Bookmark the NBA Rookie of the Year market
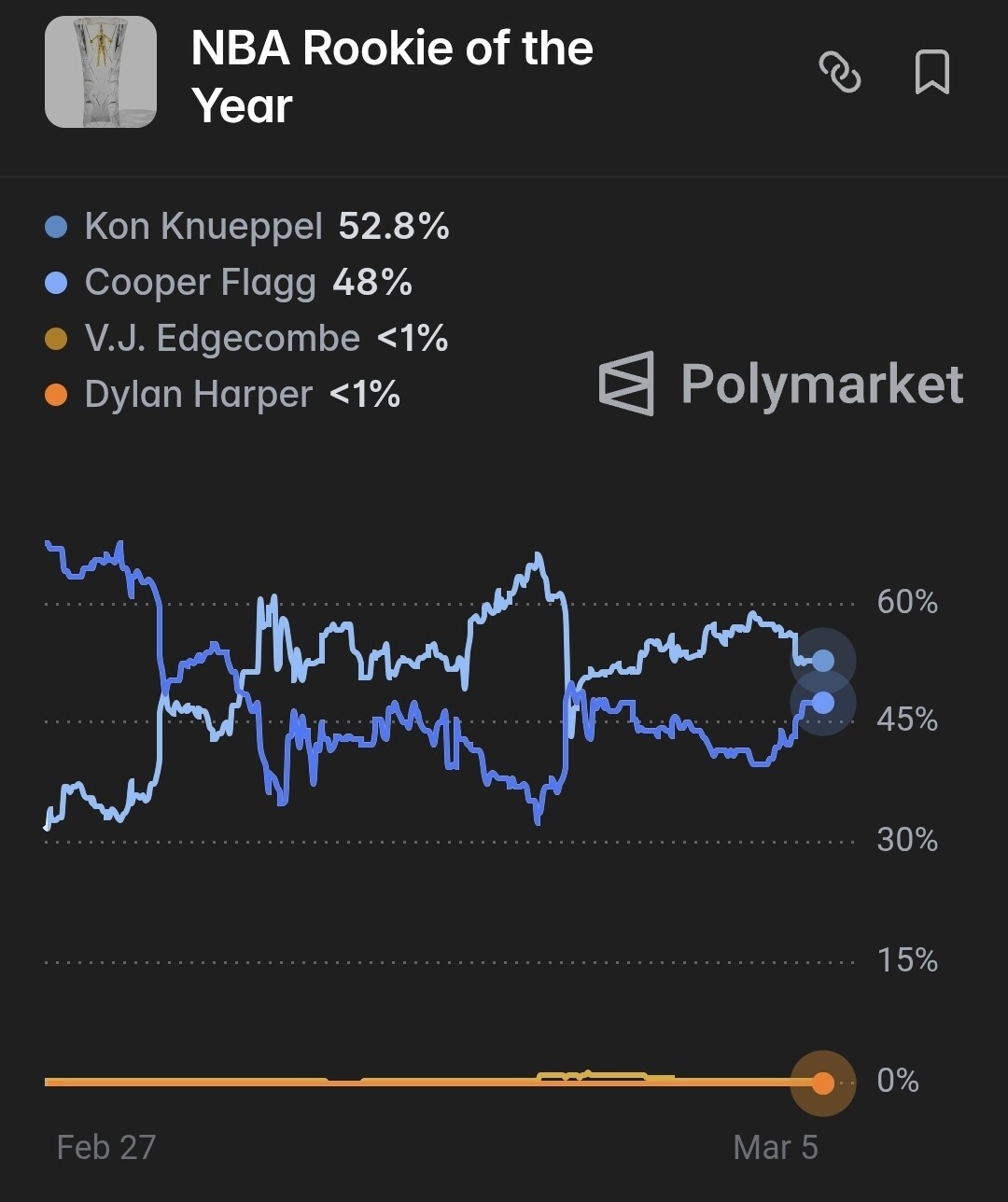 (931, 72)
